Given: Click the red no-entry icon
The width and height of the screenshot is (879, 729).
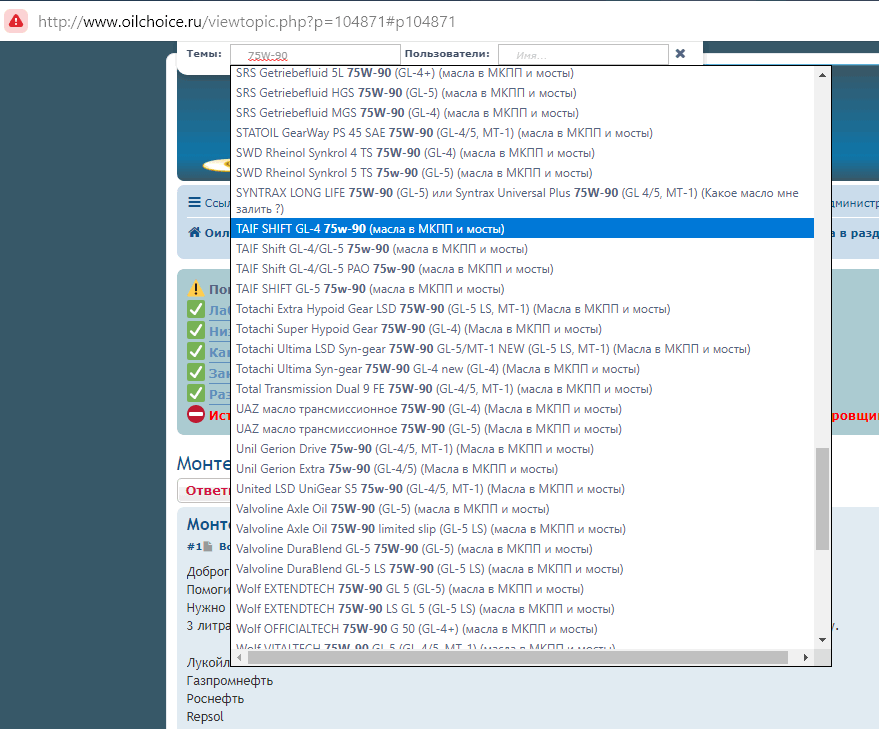Looking at the screenshot, I should pos(196,414).
